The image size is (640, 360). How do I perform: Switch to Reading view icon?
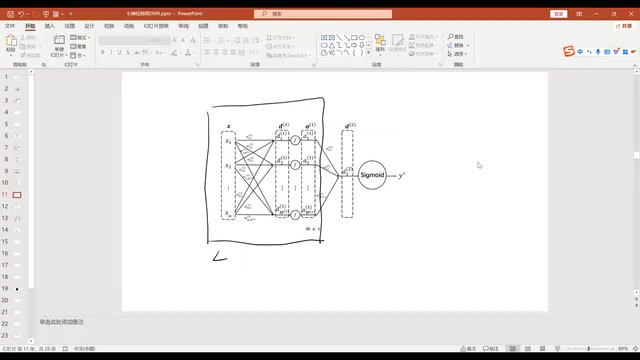click(542, 349)
